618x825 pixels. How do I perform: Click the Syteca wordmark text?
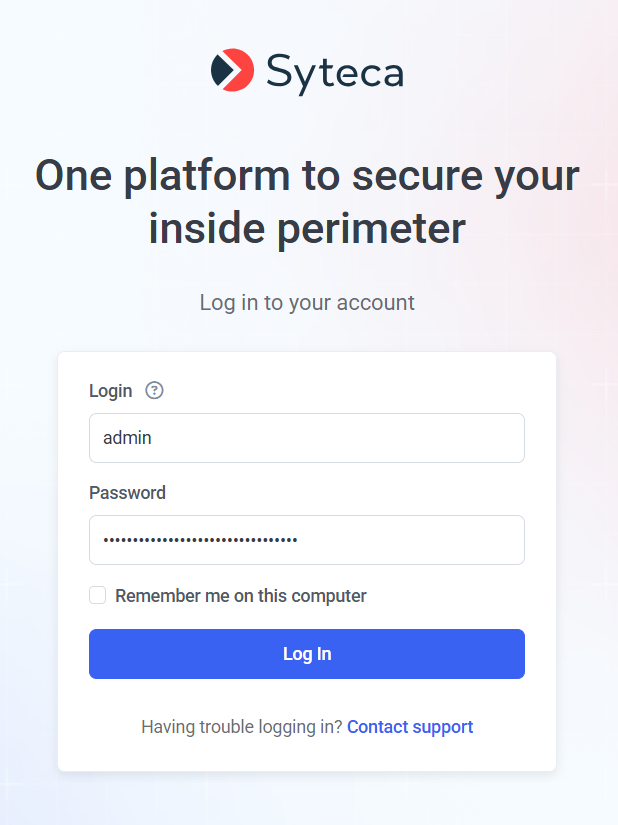coord(334,72)
